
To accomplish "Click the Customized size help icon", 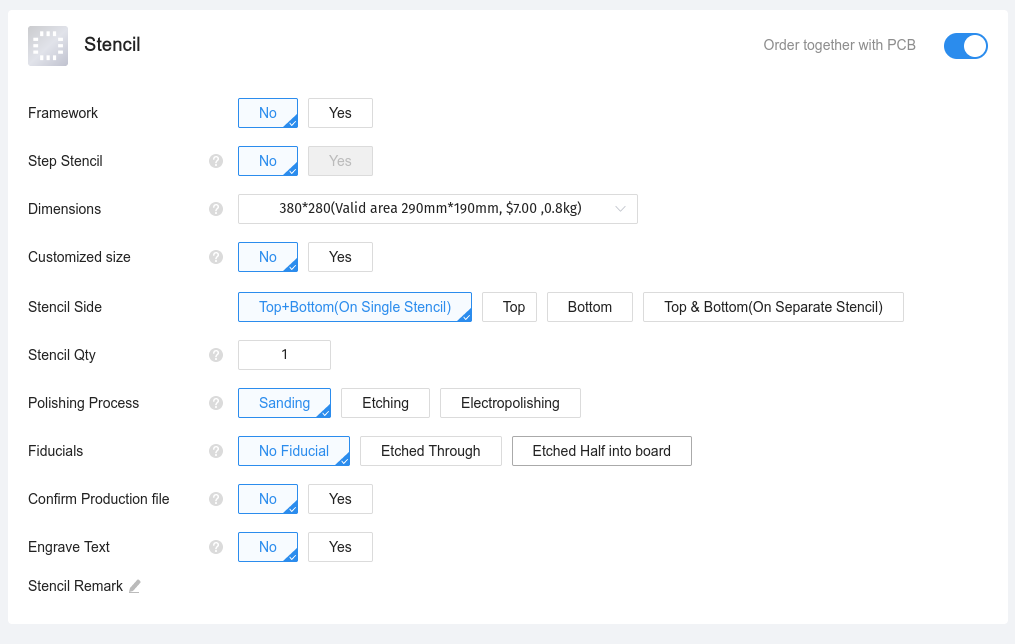I will [x=216, y=257].
